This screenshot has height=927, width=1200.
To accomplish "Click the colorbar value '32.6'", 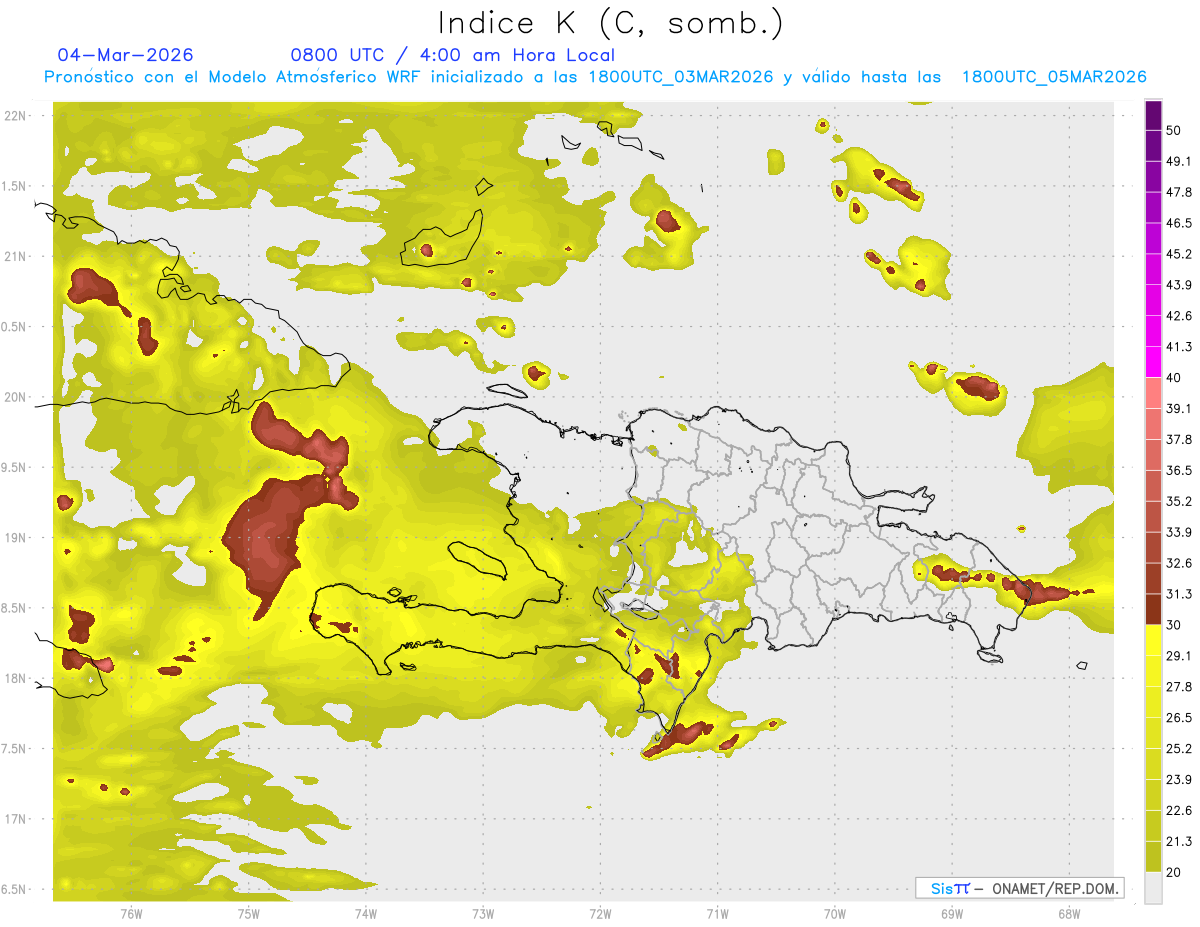I will (x=1179, y=563).
